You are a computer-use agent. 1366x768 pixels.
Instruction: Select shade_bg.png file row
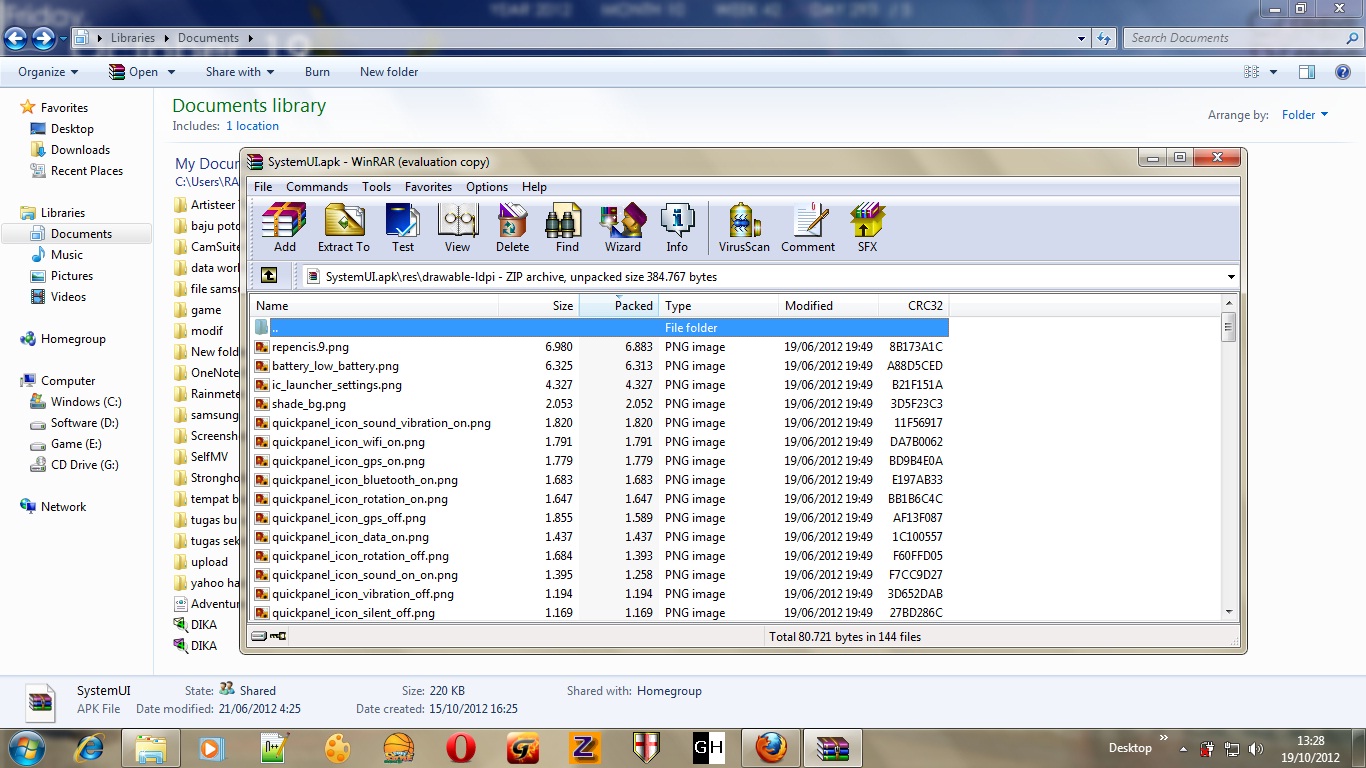599,404
